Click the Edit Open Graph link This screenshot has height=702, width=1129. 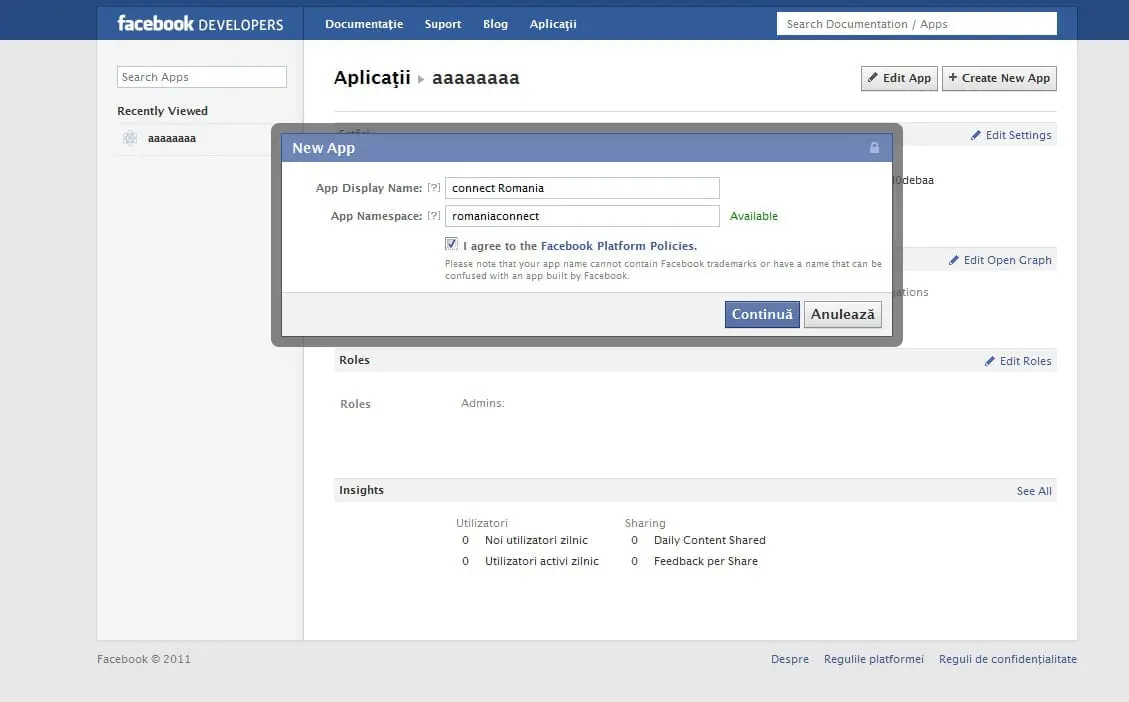(1007, 260)
